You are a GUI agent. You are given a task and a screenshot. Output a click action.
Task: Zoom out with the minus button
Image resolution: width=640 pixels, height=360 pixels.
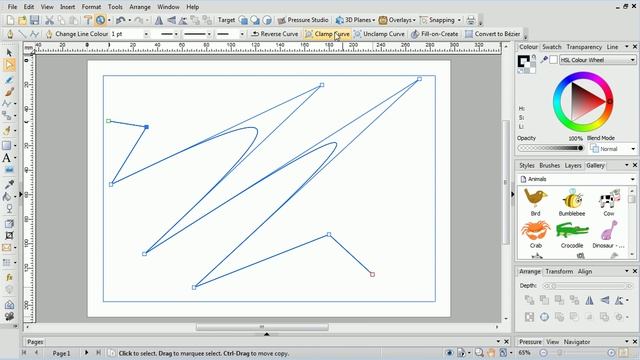[x=543, y=353]
